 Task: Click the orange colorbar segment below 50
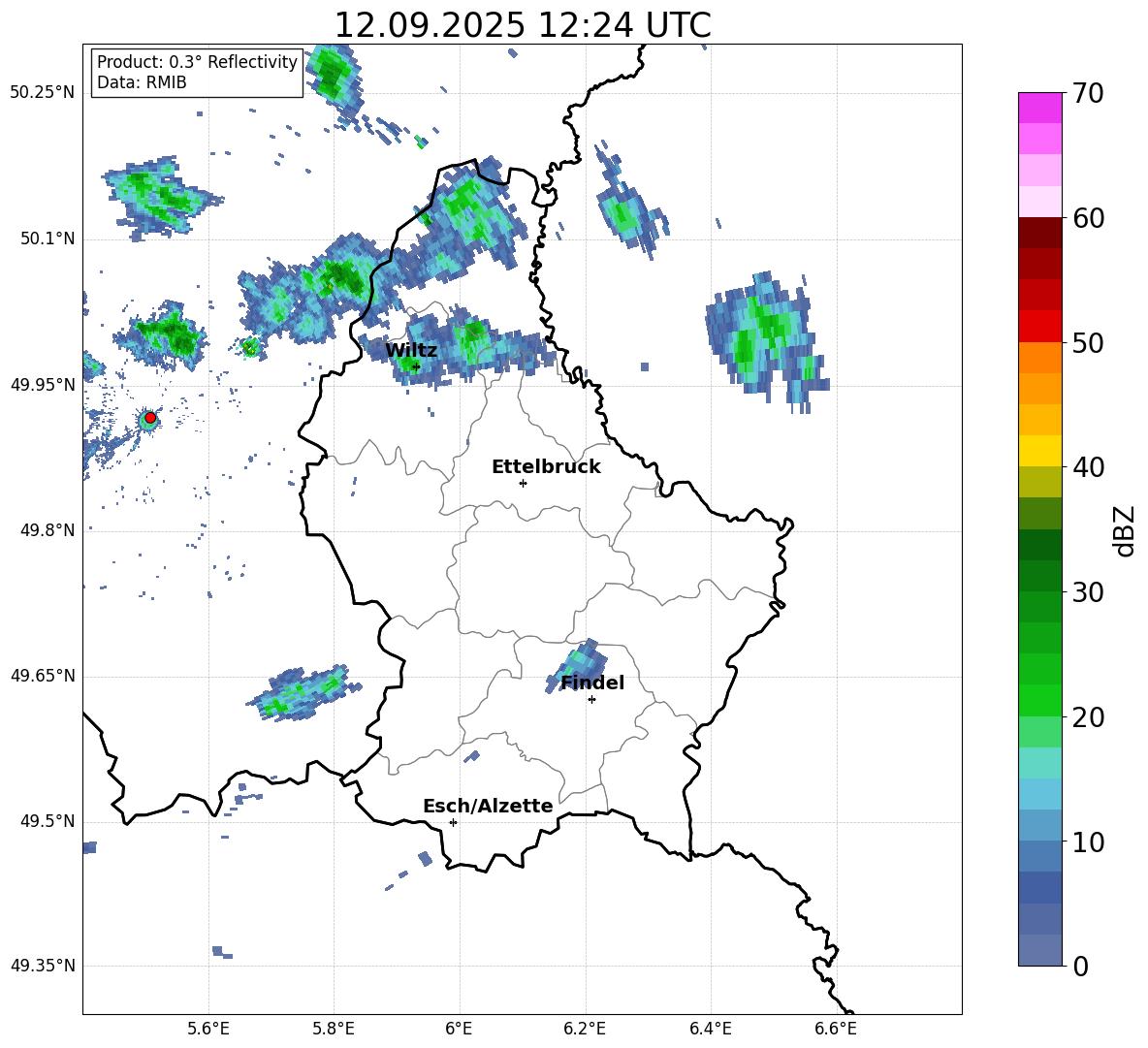1040,357
